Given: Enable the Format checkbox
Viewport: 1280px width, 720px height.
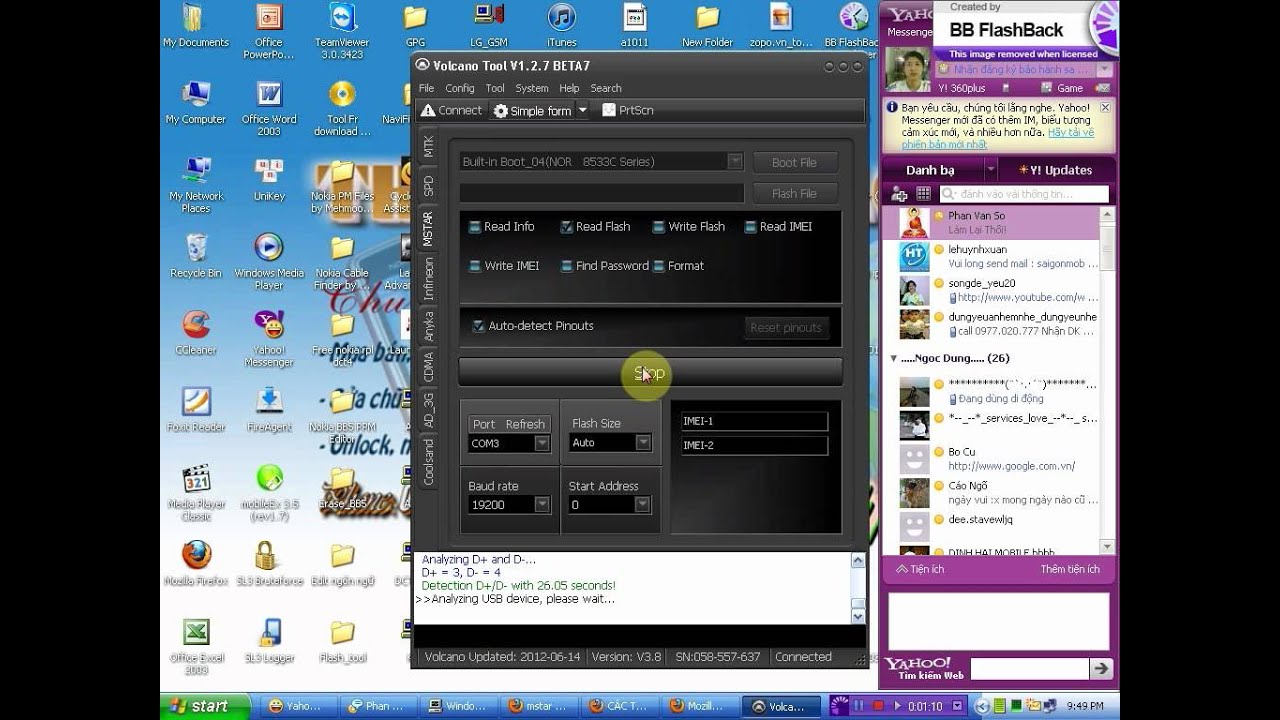Looking at the screenshot, I should 659,266.
